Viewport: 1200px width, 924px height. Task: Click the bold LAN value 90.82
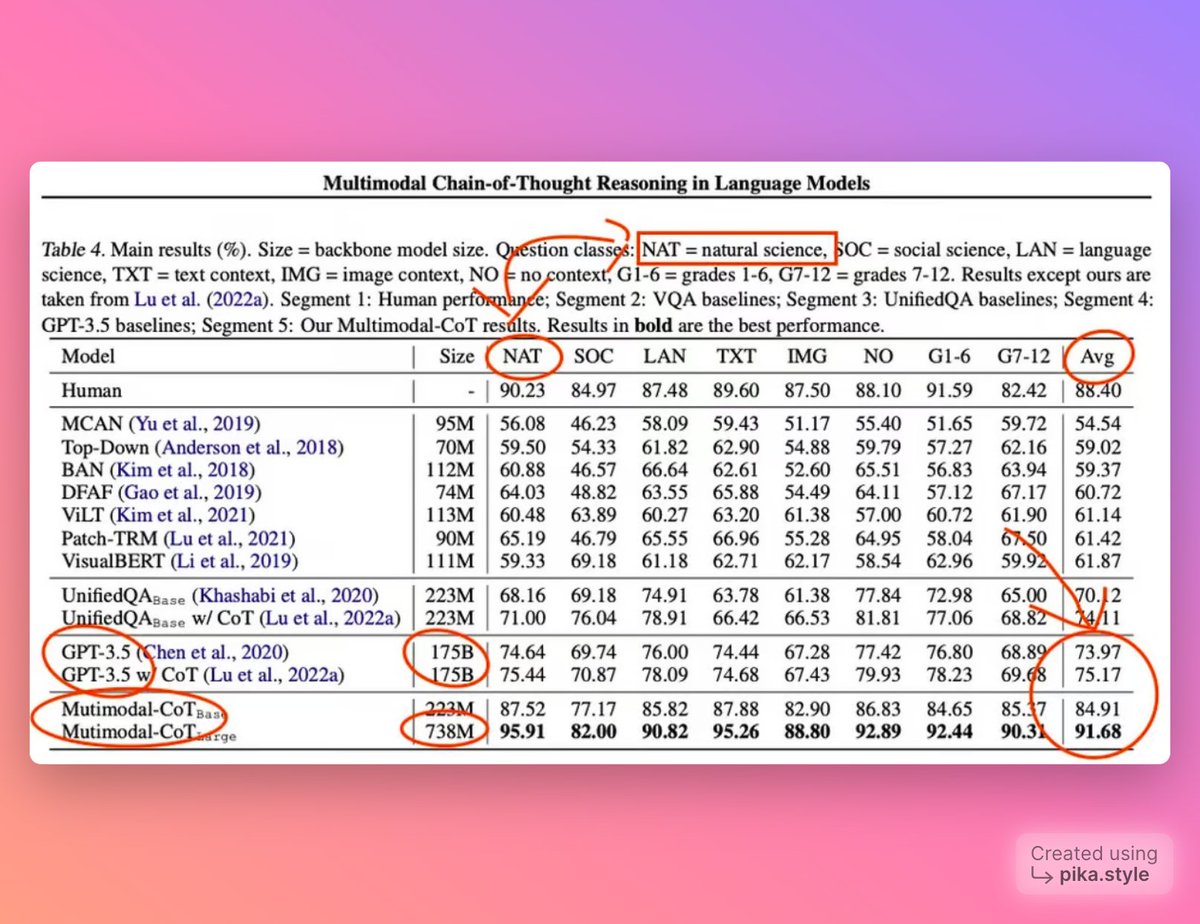tap(665, 734)
